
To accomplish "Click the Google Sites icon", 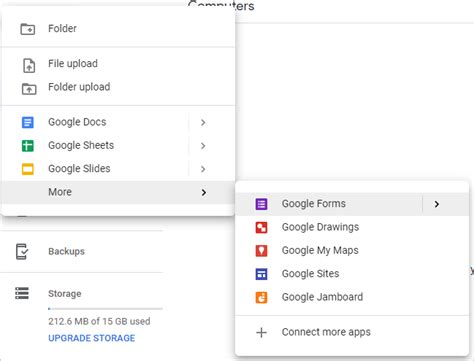I will [261, 274].
